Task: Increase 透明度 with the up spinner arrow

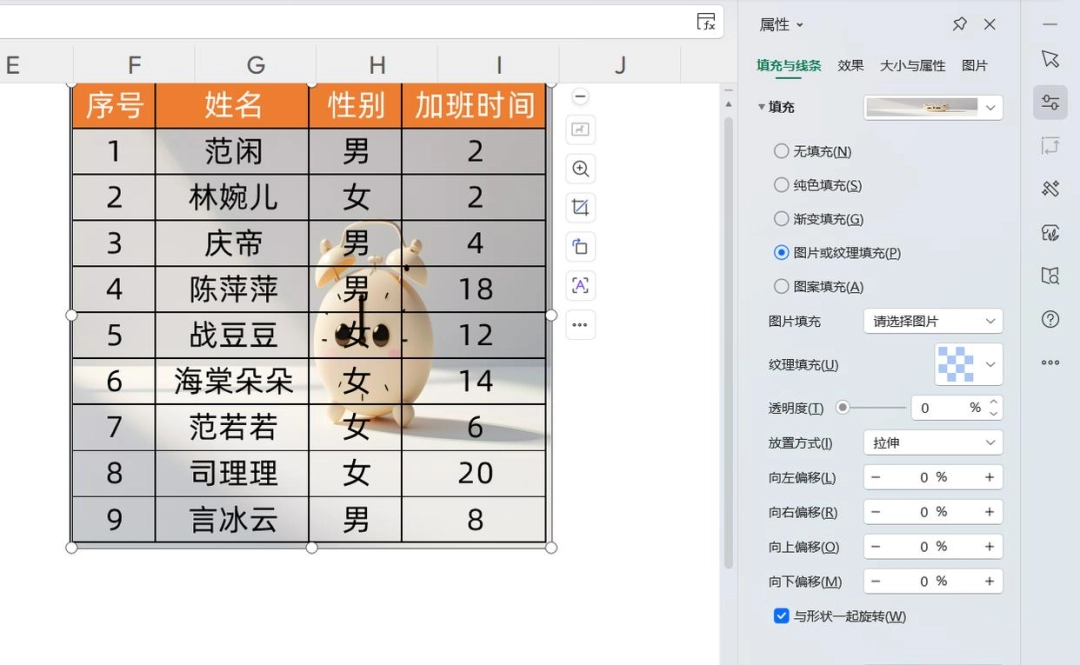Action: click(993, 402)
